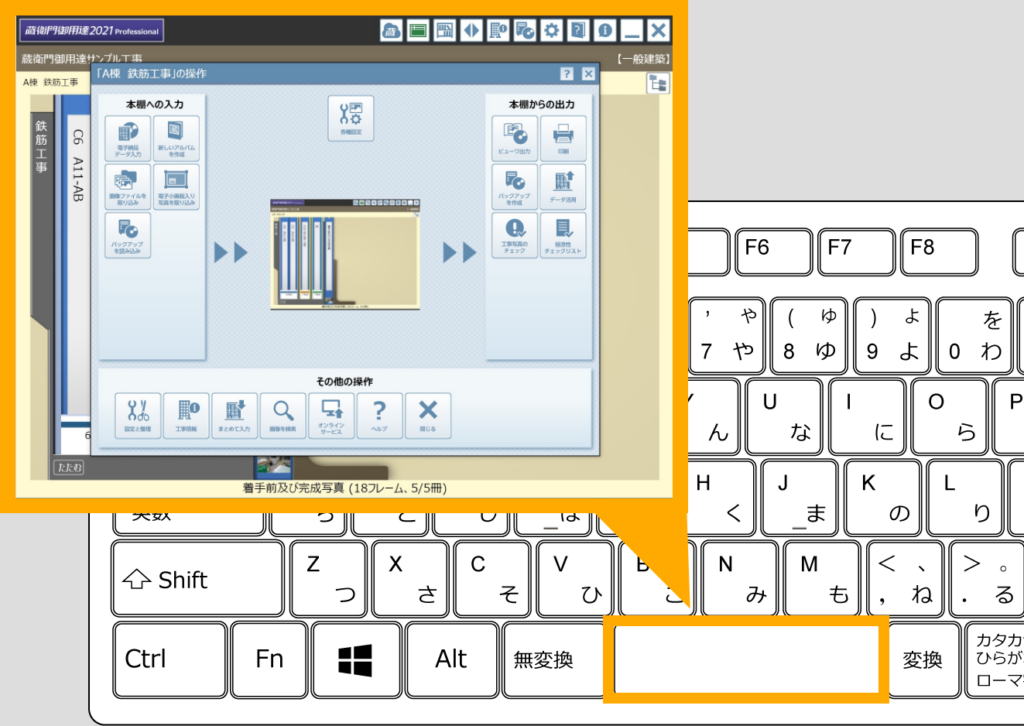Click 新しいアルバムを作成 icon

[x=175, y=139]
